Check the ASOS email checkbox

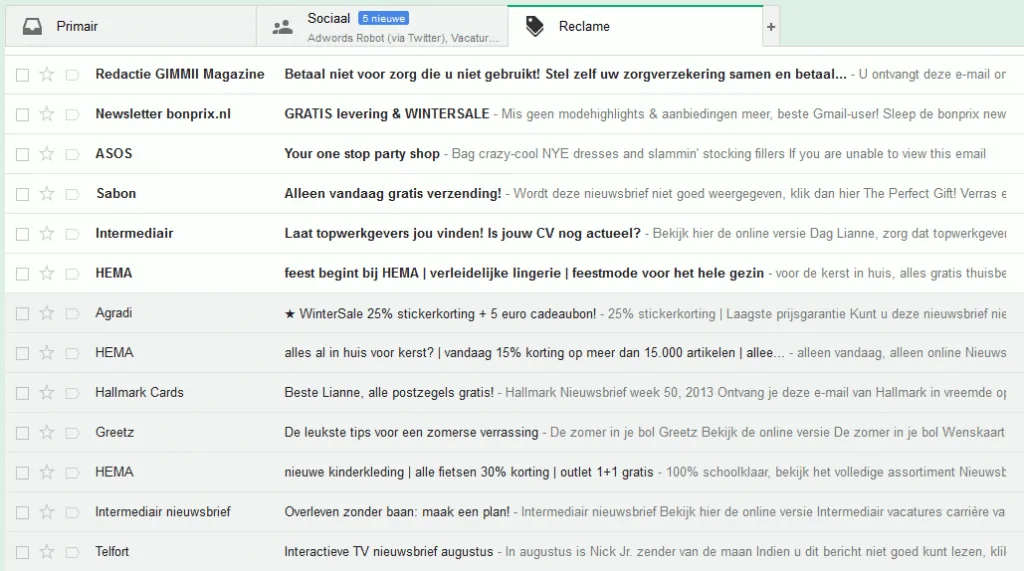click(x=22, y=154)
